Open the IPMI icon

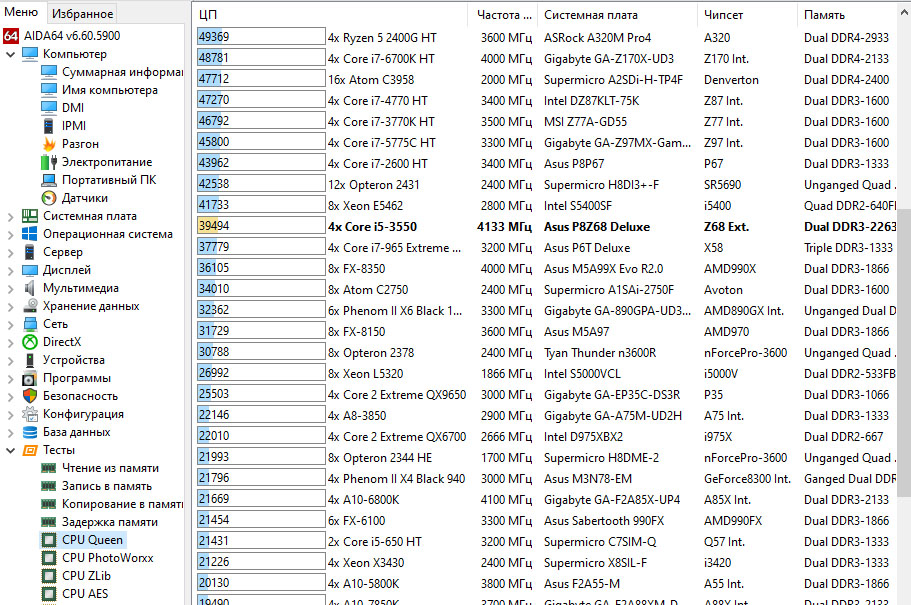click(x=49, y=126)
